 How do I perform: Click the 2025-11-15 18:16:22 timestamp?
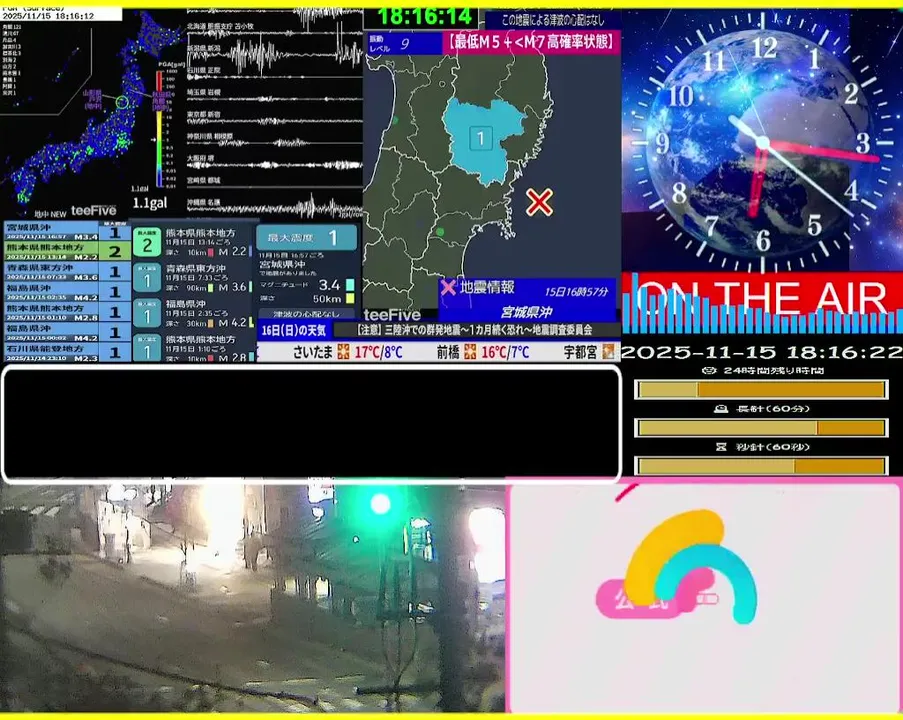point(762,352)
